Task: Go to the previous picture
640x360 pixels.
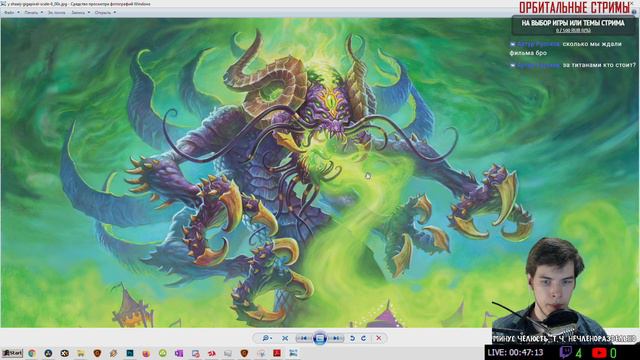Action: point(303,338)
